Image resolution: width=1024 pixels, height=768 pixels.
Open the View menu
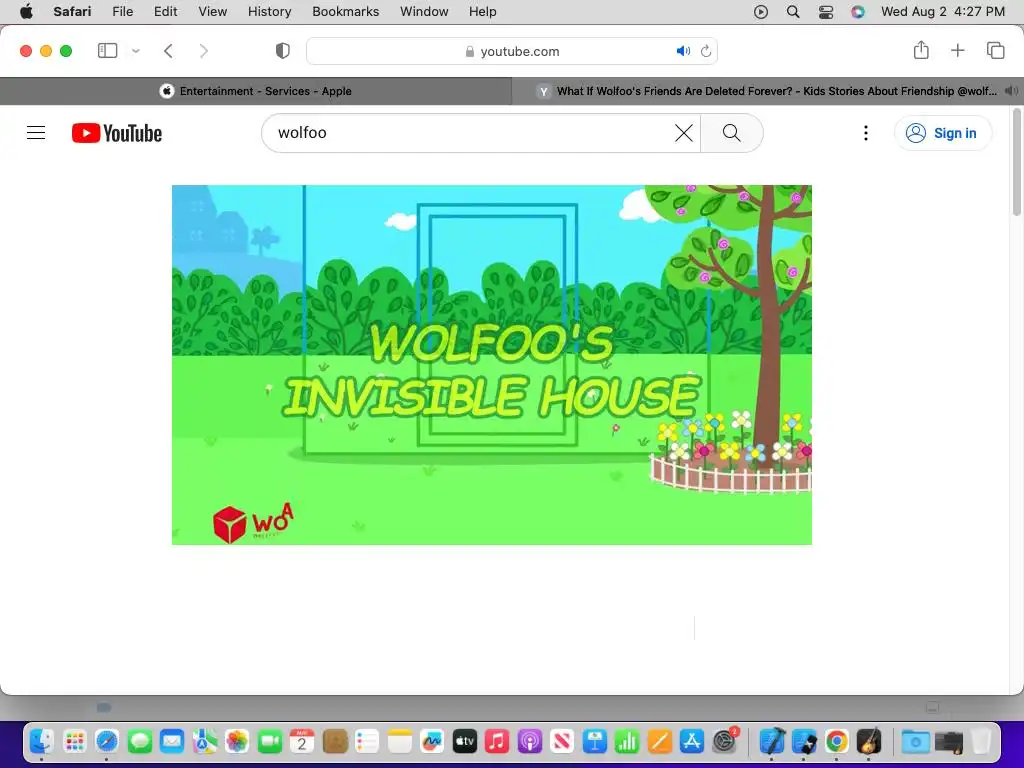(x=213, y=12)
